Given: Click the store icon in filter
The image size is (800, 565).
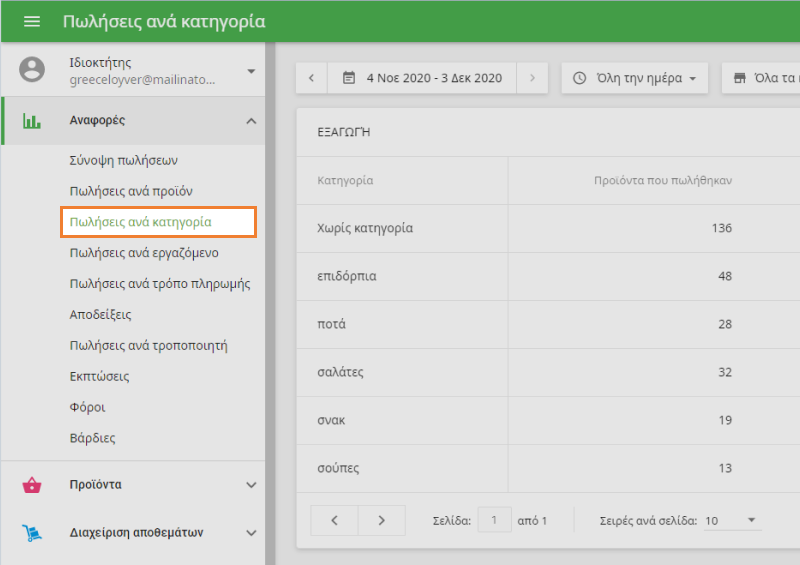Looking at the screenshot, I should click(740, 78).
